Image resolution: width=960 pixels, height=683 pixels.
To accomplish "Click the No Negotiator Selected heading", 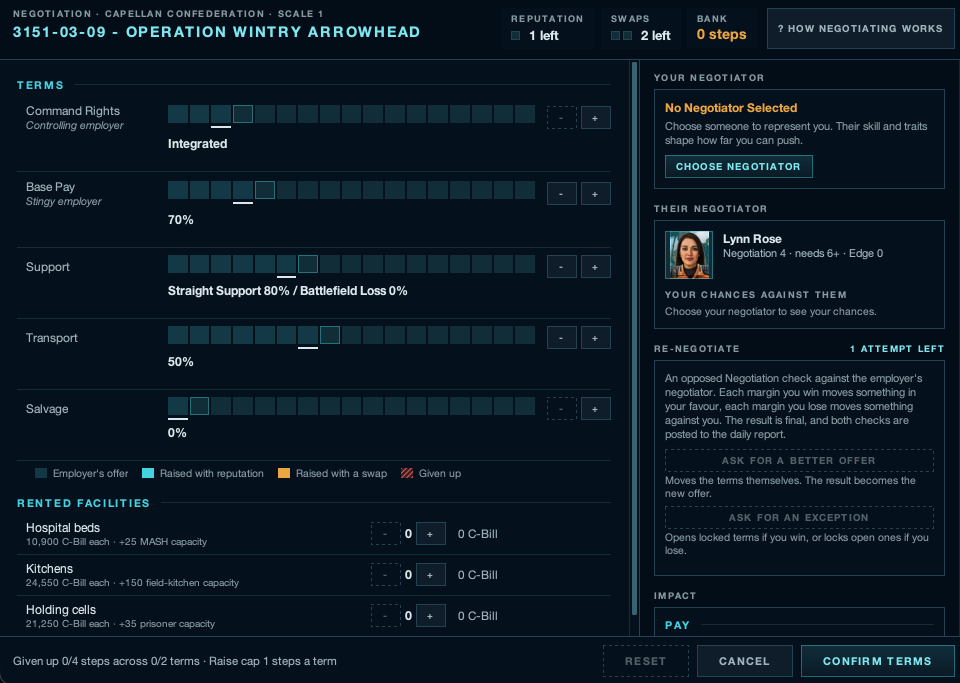I will (731, 108).
